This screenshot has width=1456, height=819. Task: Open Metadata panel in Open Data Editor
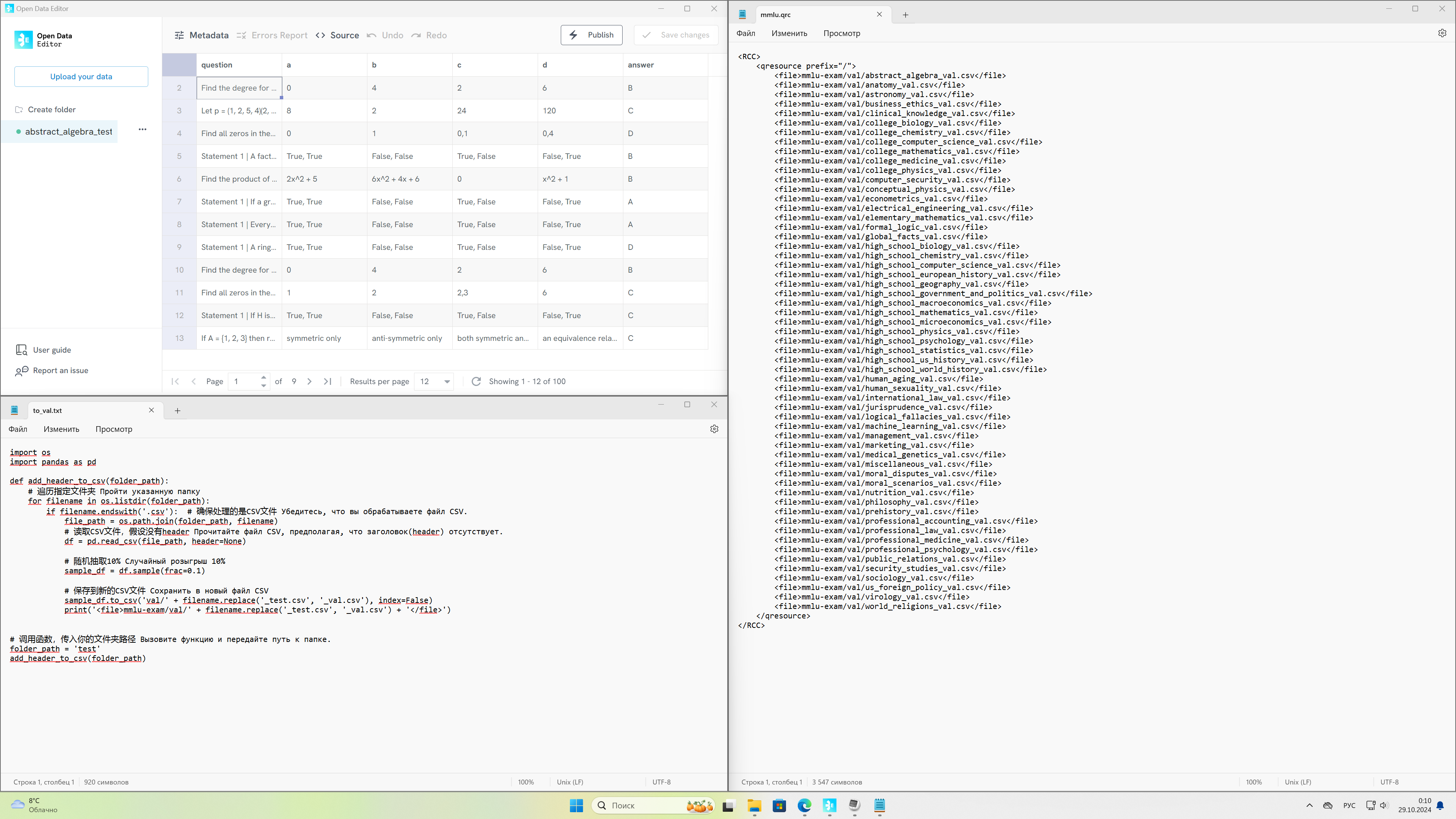[x=201, y=35]
